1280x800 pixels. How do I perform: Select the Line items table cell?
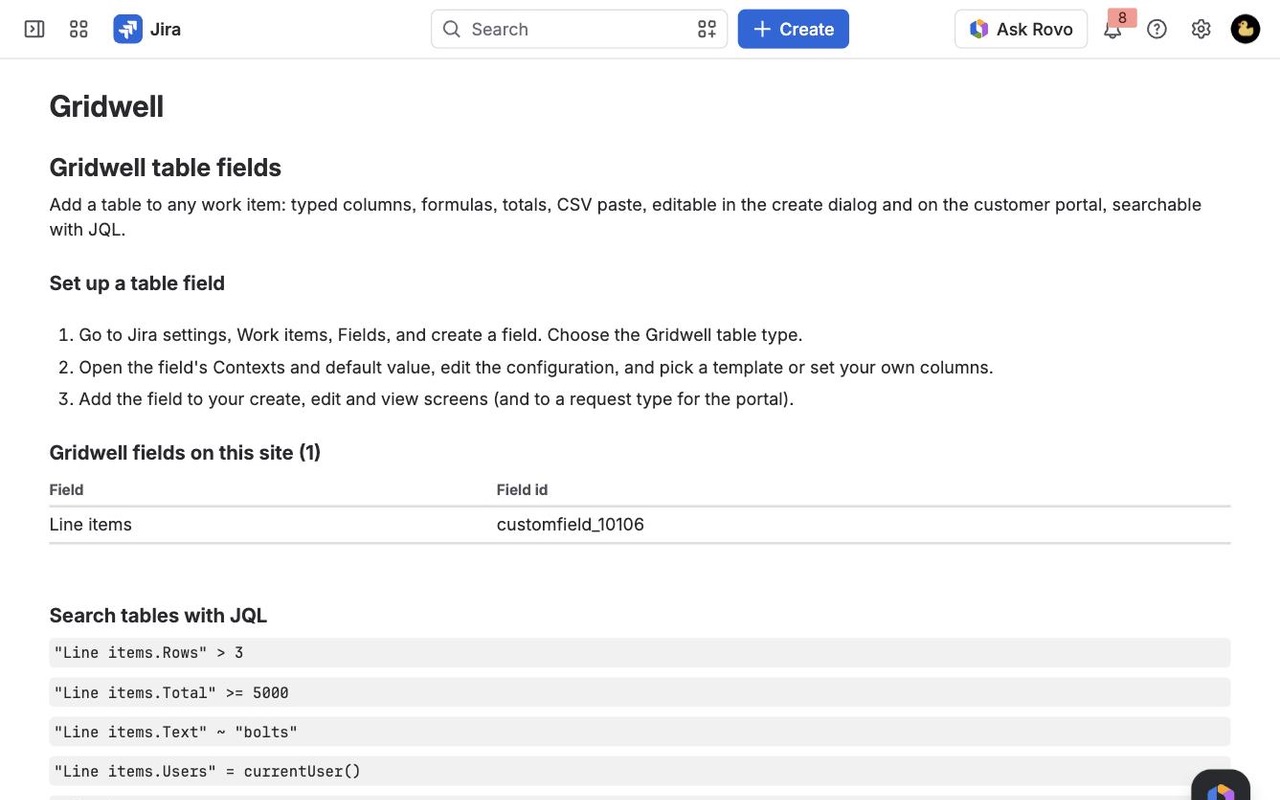[x=90, y=524]
